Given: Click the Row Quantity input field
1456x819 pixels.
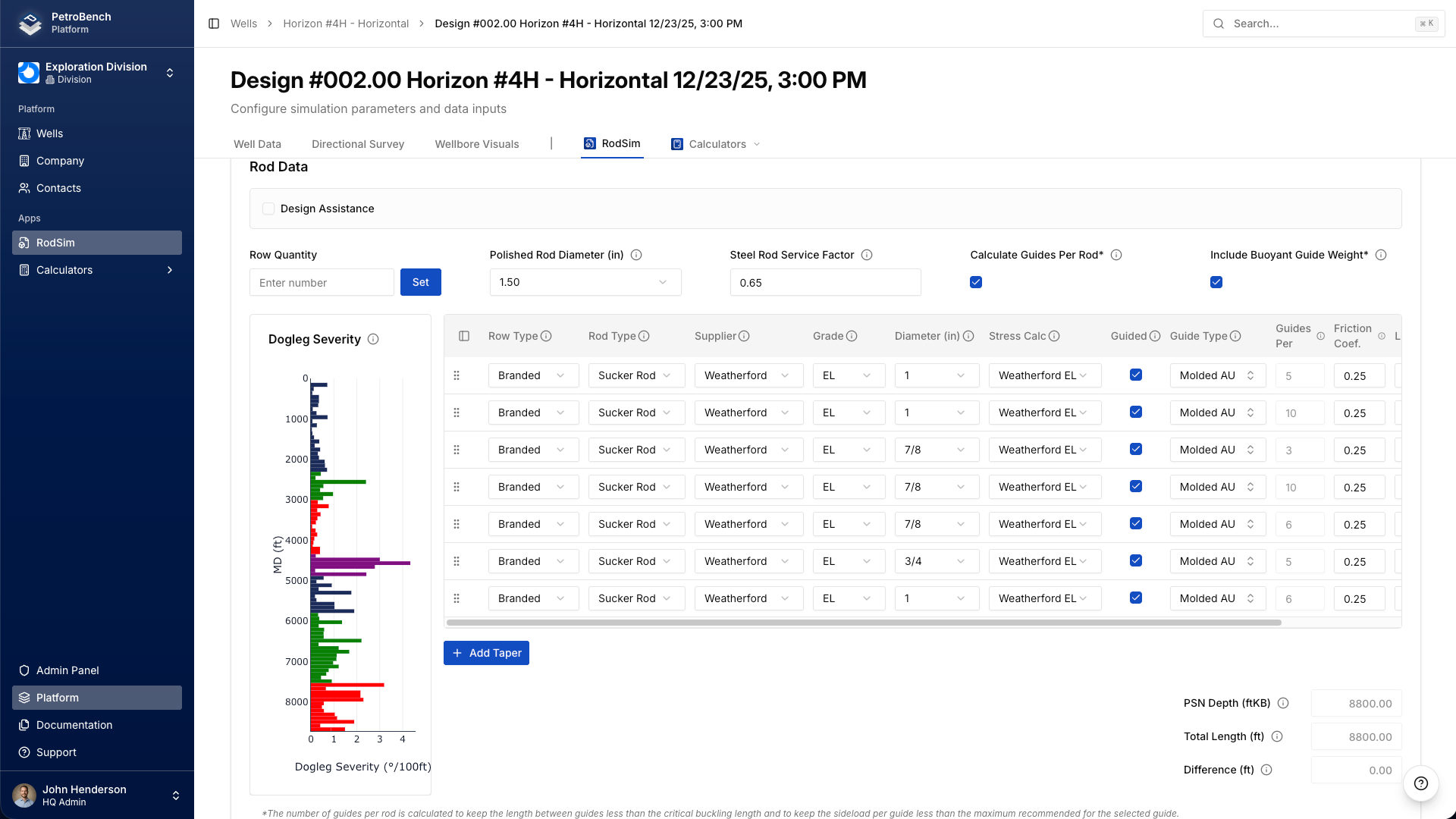Looking at the screenshot, I should pos(322,283).
